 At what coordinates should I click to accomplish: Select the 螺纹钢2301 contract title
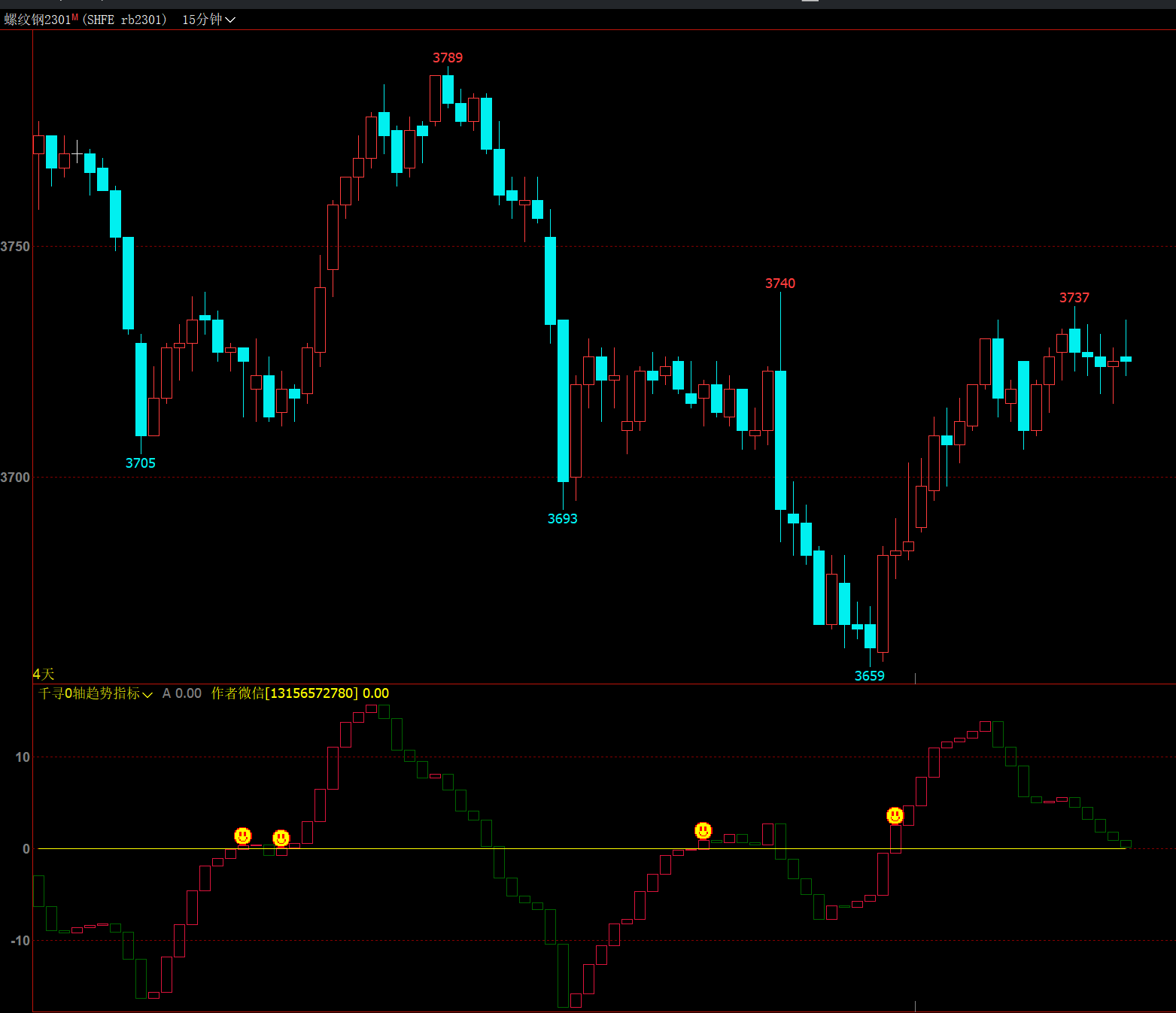pyautogui.click(x=38, y=20)
